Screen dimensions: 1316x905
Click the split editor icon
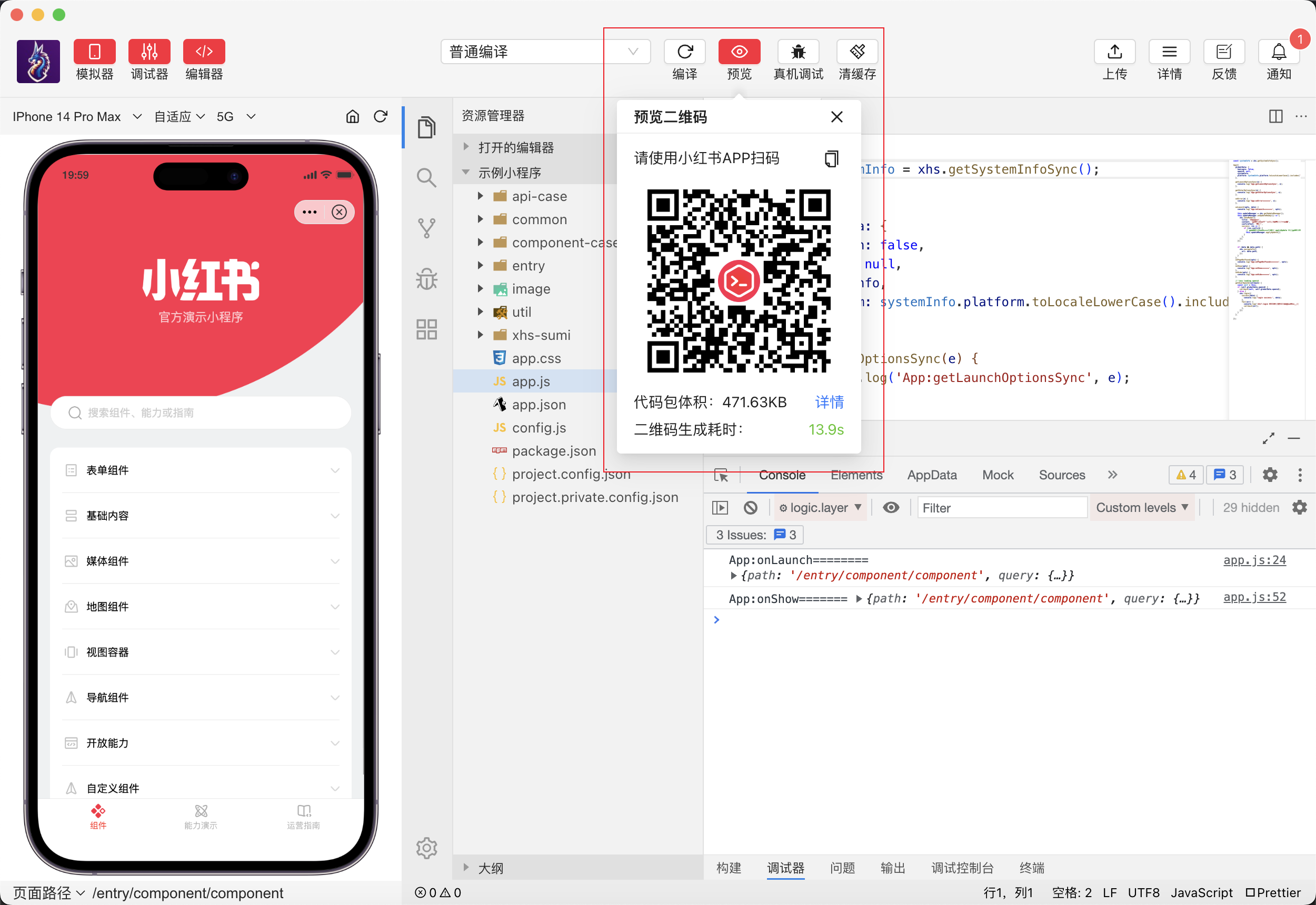1275,117
